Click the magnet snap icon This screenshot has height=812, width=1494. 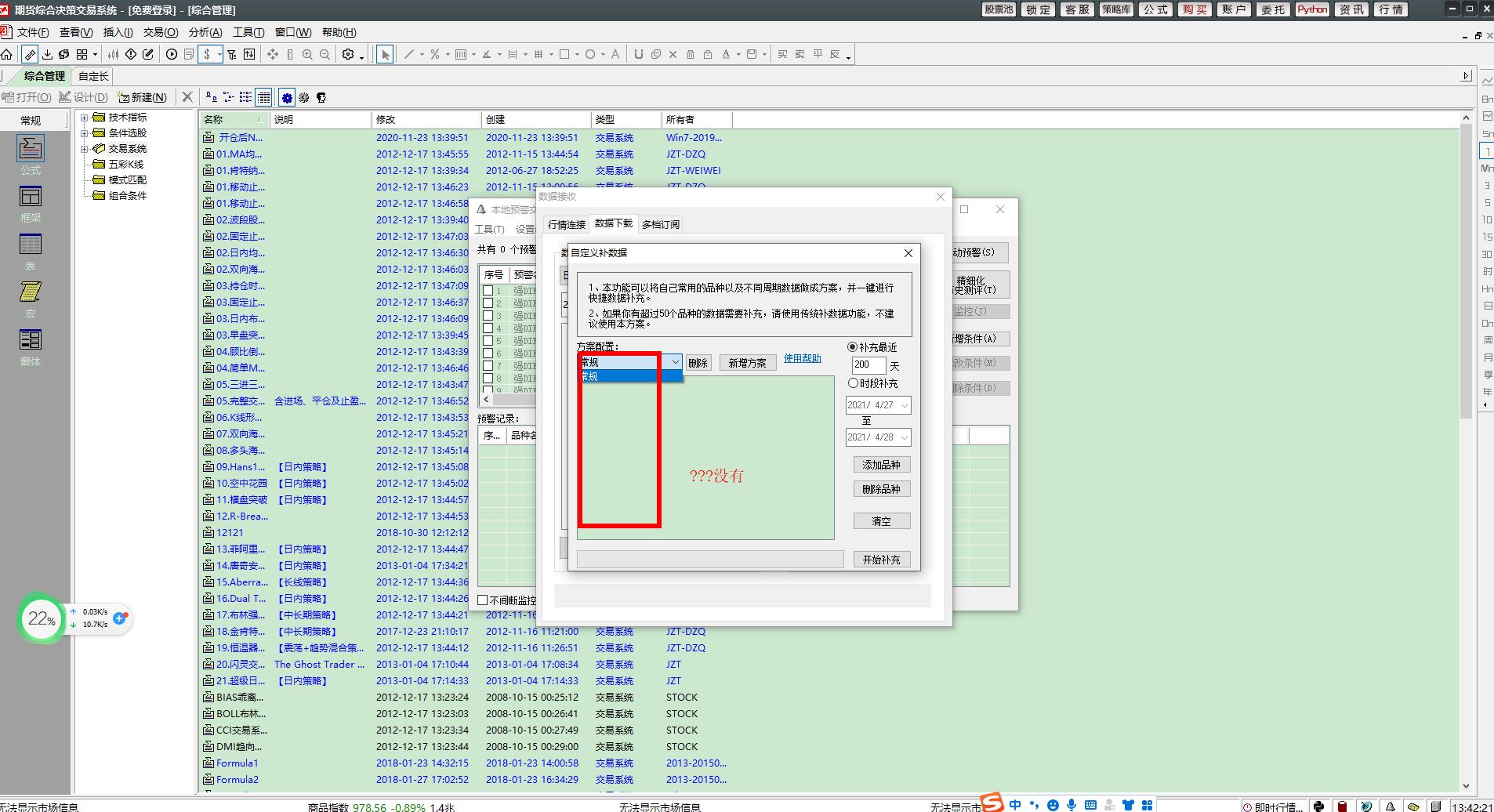(x=638, y=54)
